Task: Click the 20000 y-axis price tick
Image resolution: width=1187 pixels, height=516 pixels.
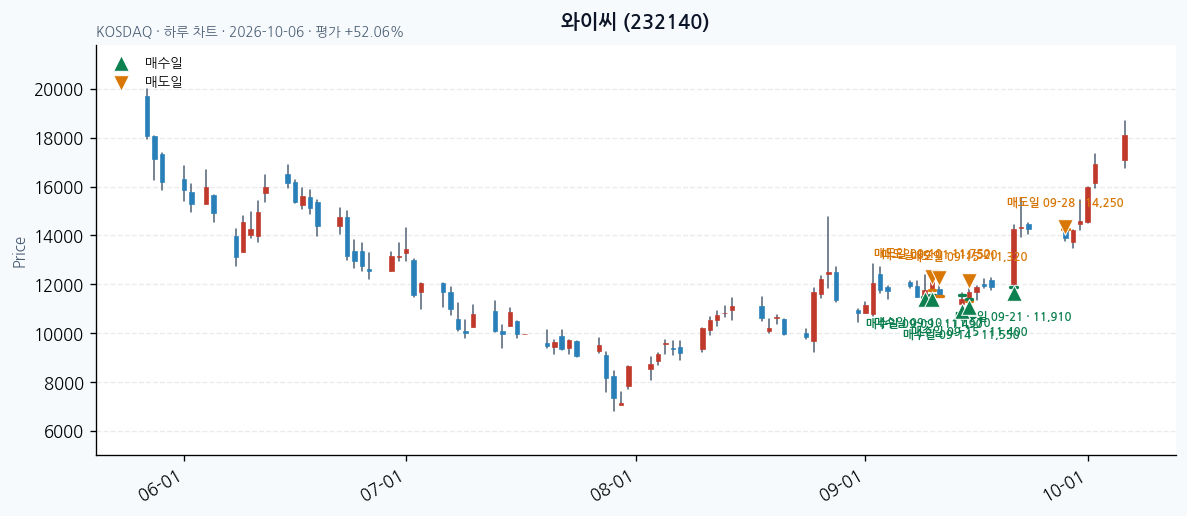Action: [59, 90]
